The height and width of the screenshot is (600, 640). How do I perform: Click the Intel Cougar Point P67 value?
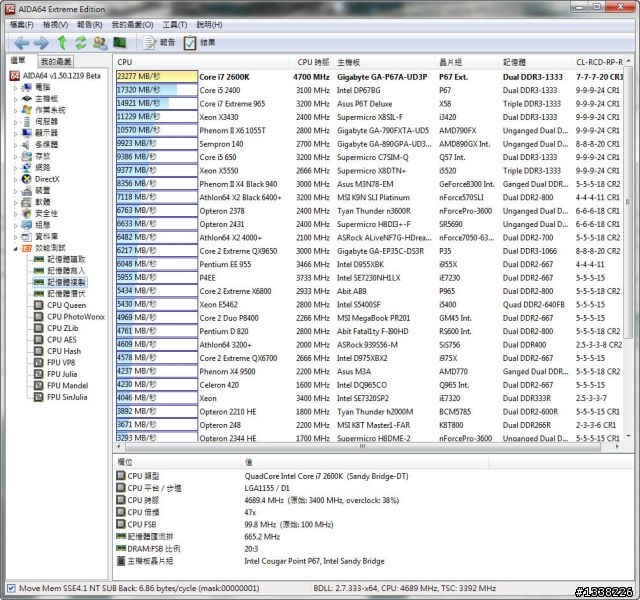314,561
